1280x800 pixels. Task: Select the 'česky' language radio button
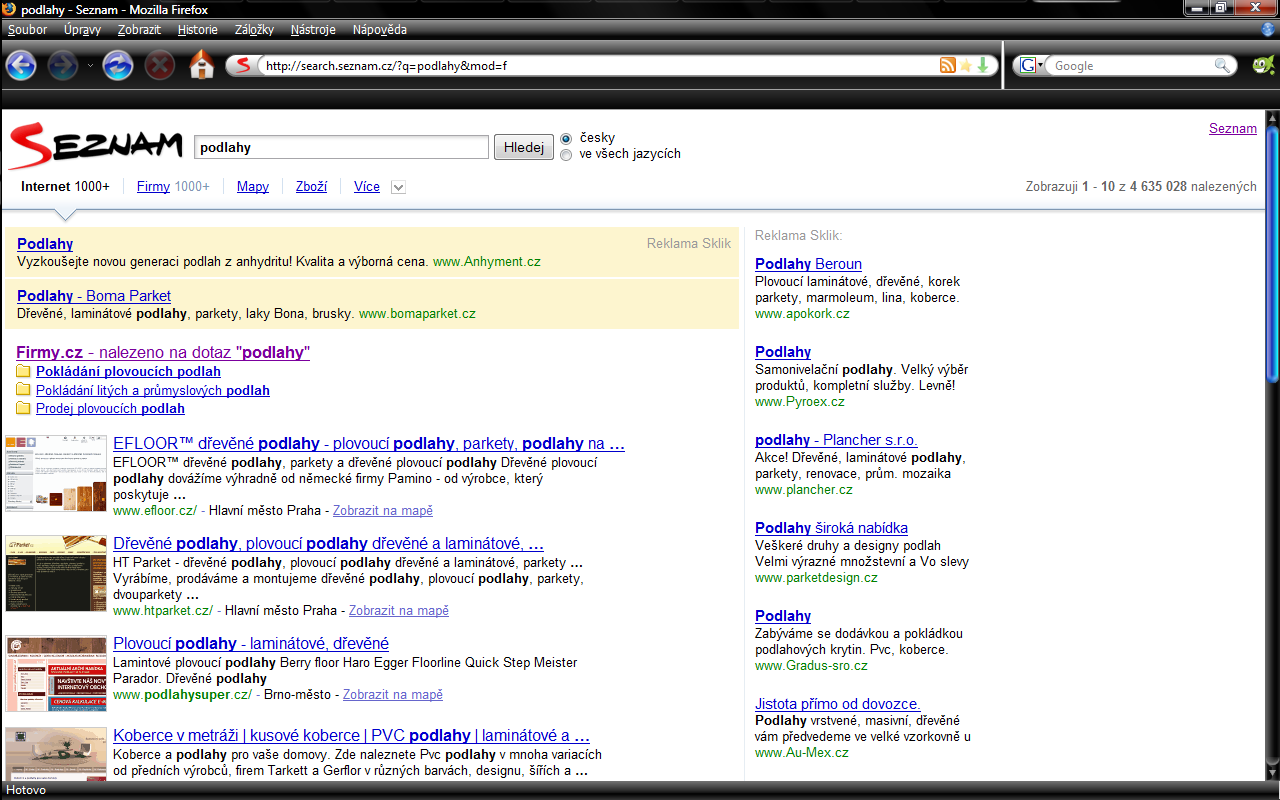(x=566, y=138)
